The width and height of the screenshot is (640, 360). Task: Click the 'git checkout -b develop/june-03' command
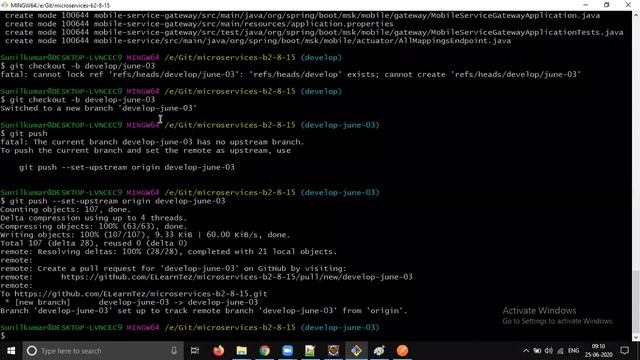click(x=78, y=66)
